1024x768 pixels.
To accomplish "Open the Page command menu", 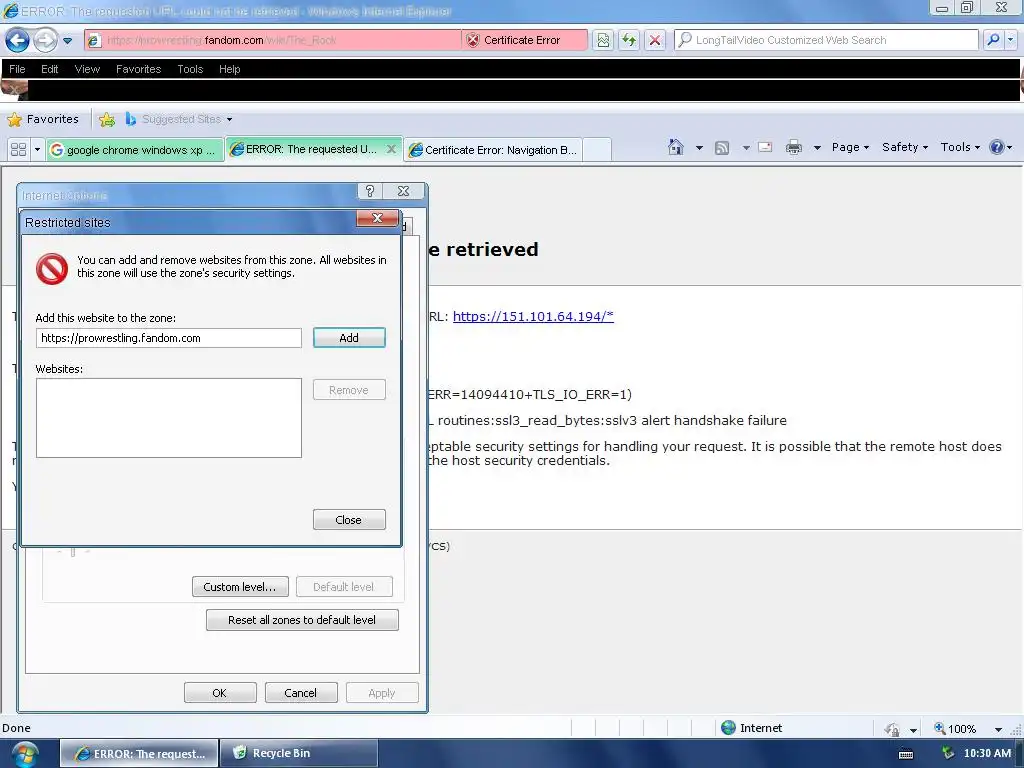I will click(850, 147).
